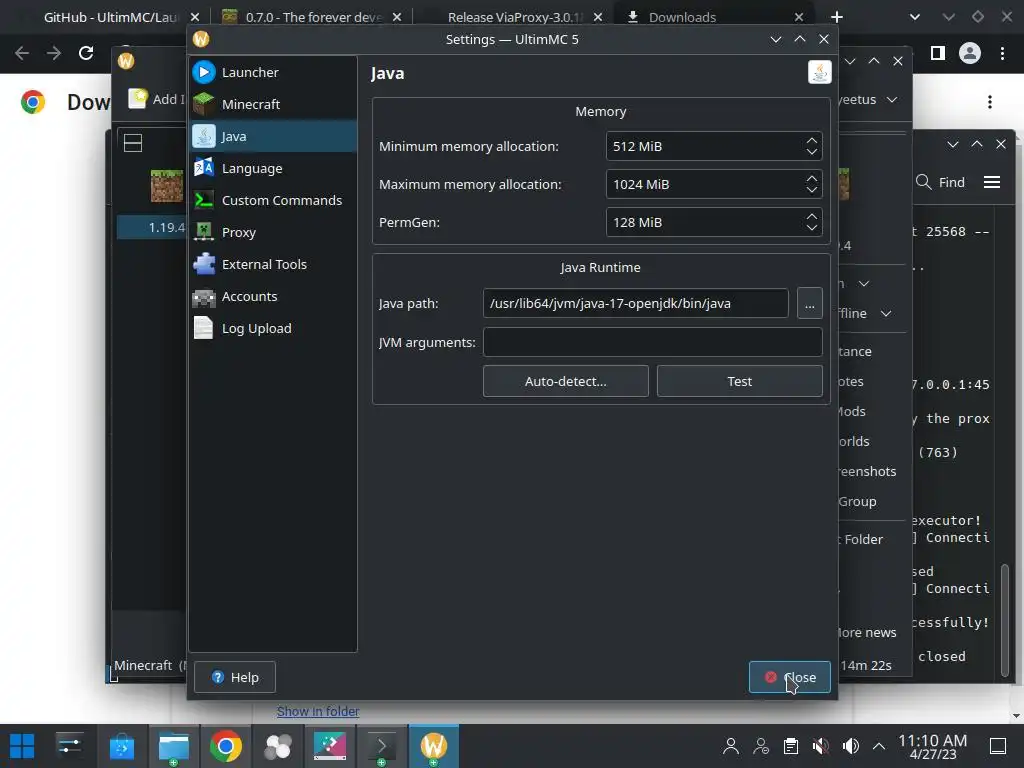Click Find in the console window
Screen dimensions: 1024x768
[940, 182]
